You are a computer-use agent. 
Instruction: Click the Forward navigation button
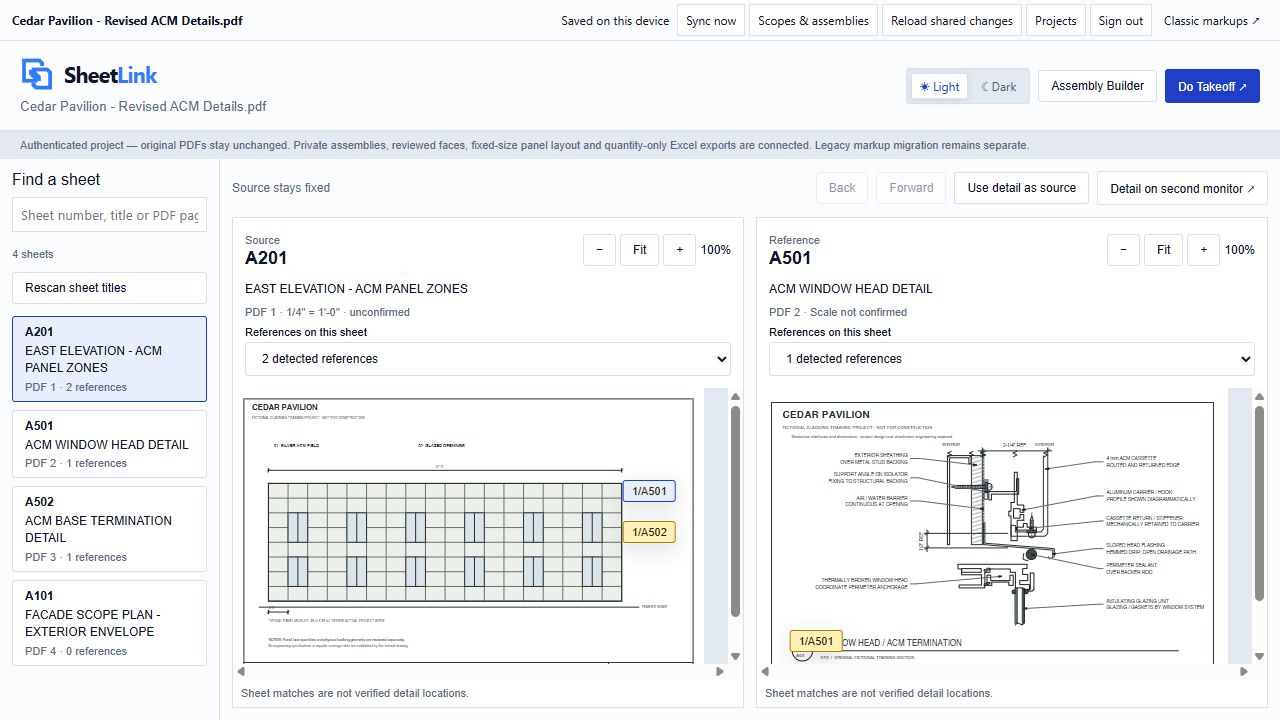pos(911,188)
